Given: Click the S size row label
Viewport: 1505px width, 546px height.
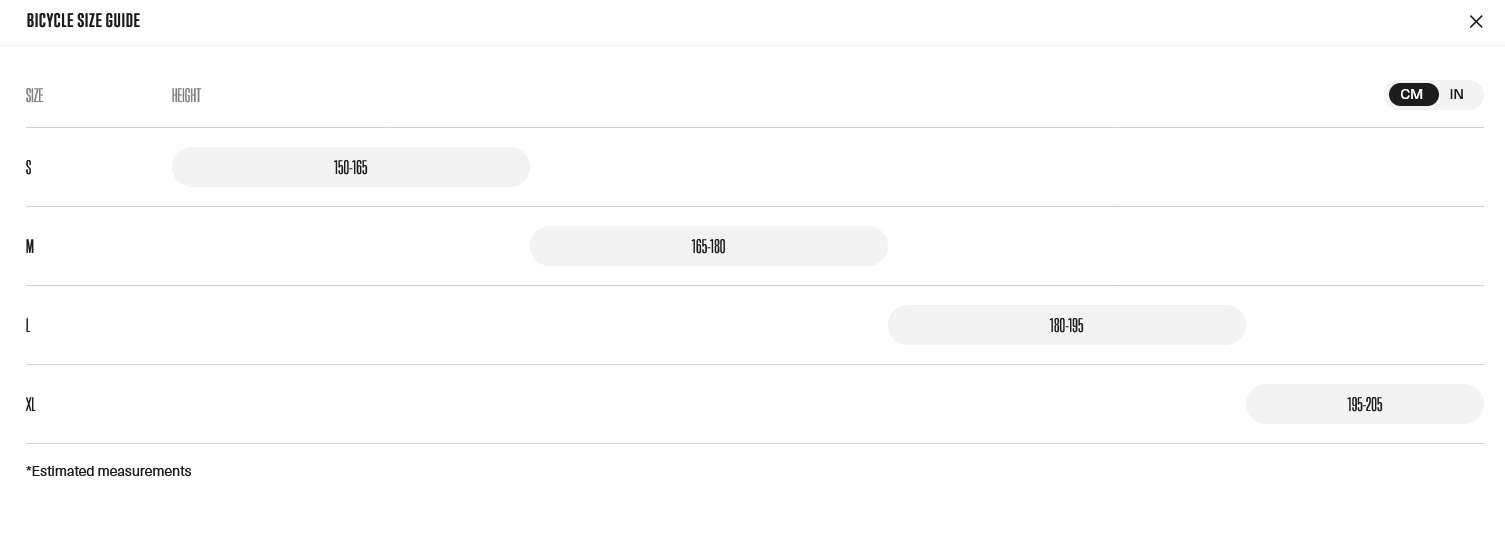Looking at the screenshot, I should tap(29, 167).
